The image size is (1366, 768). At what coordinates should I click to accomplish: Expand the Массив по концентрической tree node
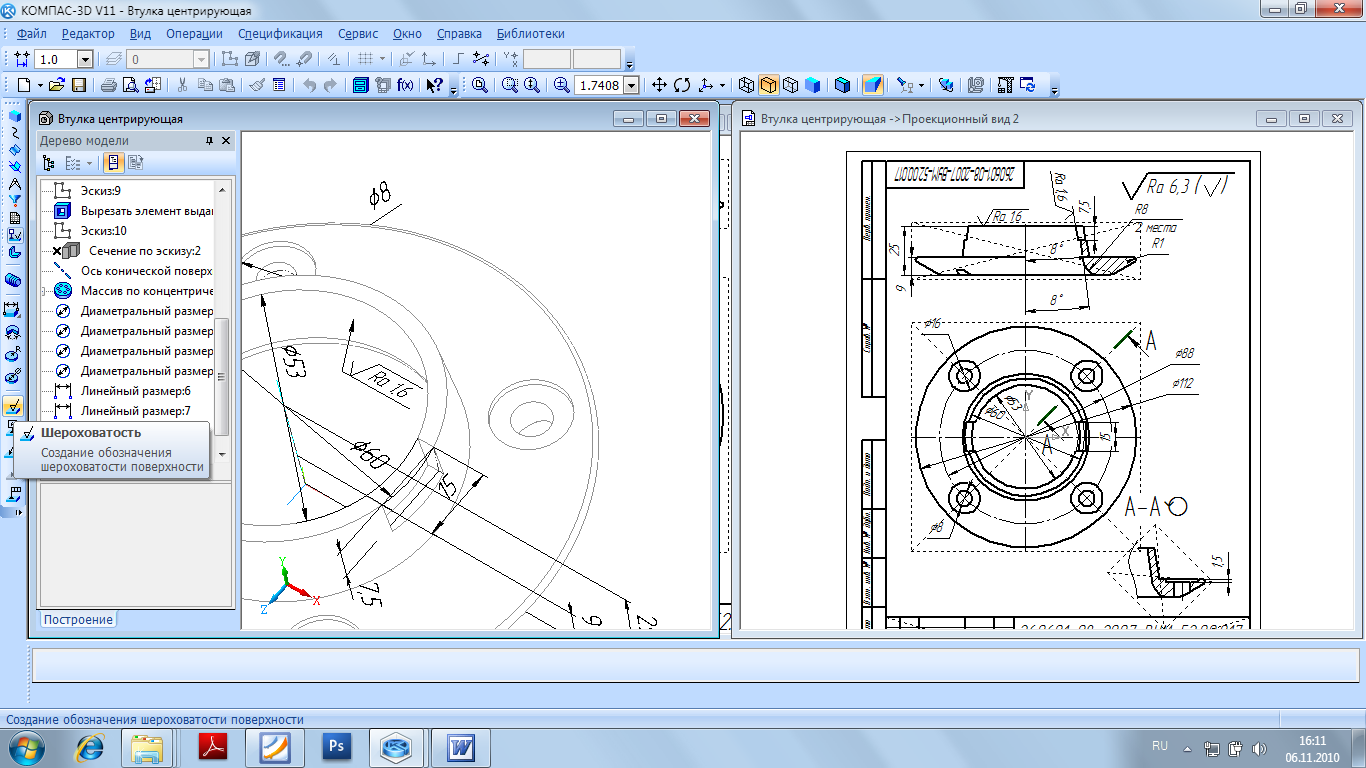coord(43,291)
